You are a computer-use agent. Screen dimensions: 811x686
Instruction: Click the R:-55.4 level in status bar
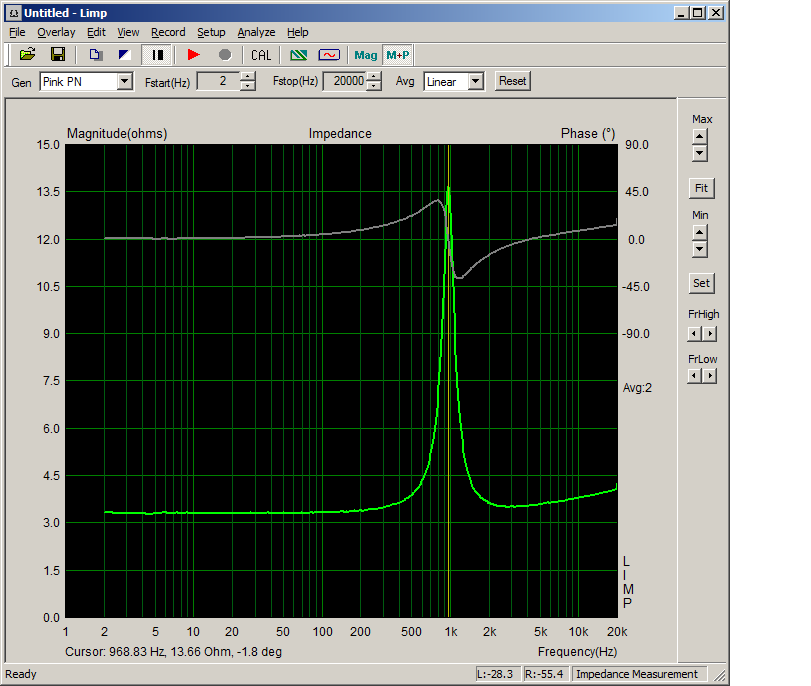click(x=544, y=674)
